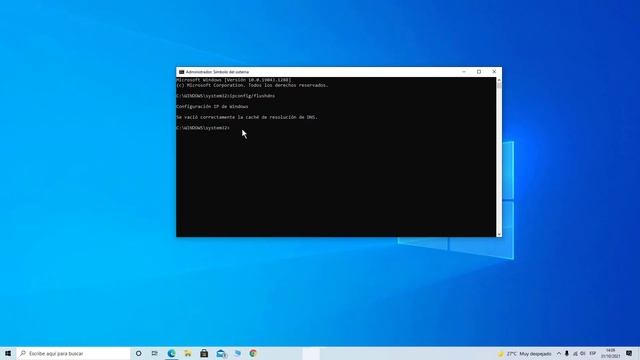Open the Windows Start menu

8,353
